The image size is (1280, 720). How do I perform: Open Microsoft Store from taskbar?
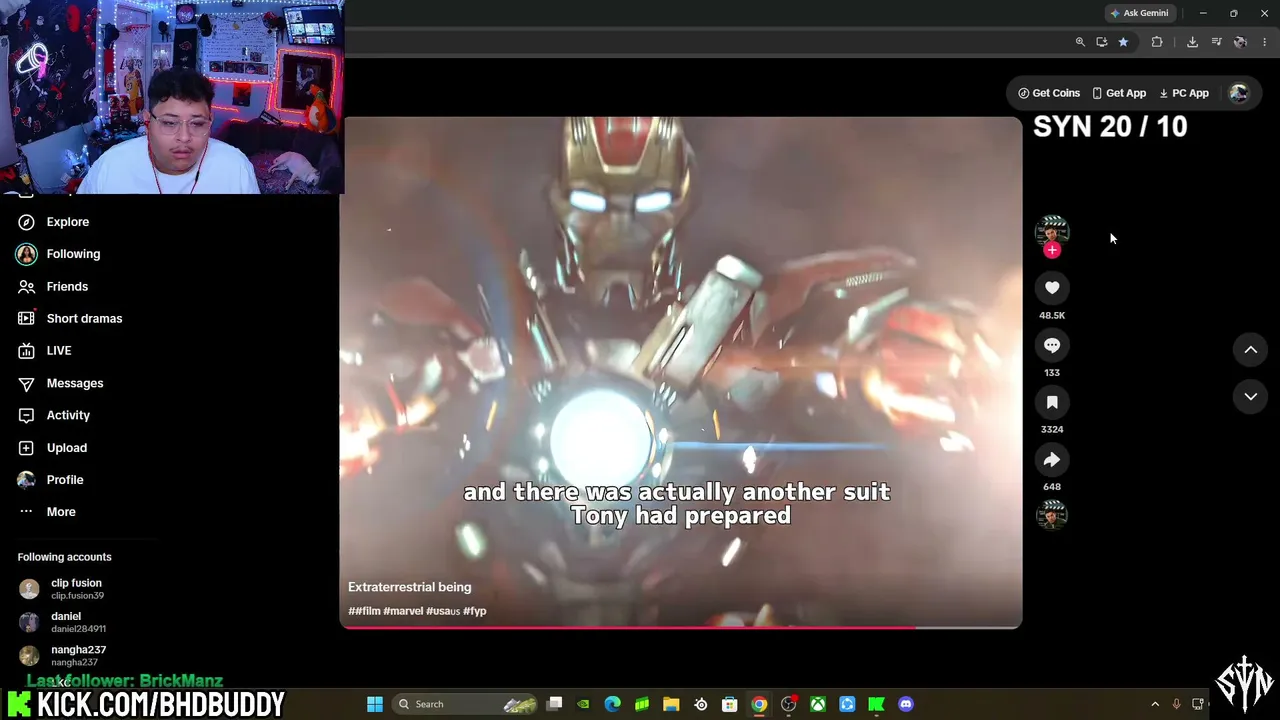click(730, 704)
